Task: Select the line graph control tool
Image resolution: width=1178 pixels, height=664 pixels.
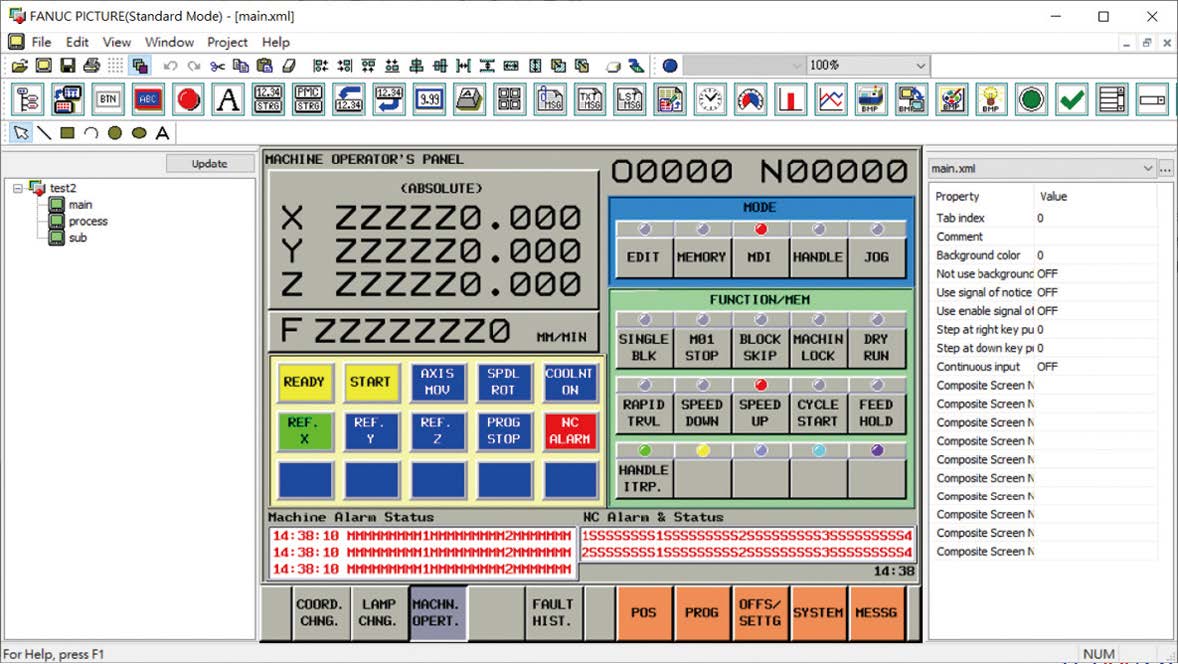Action: pyautogui.click(x=831, y=99)
